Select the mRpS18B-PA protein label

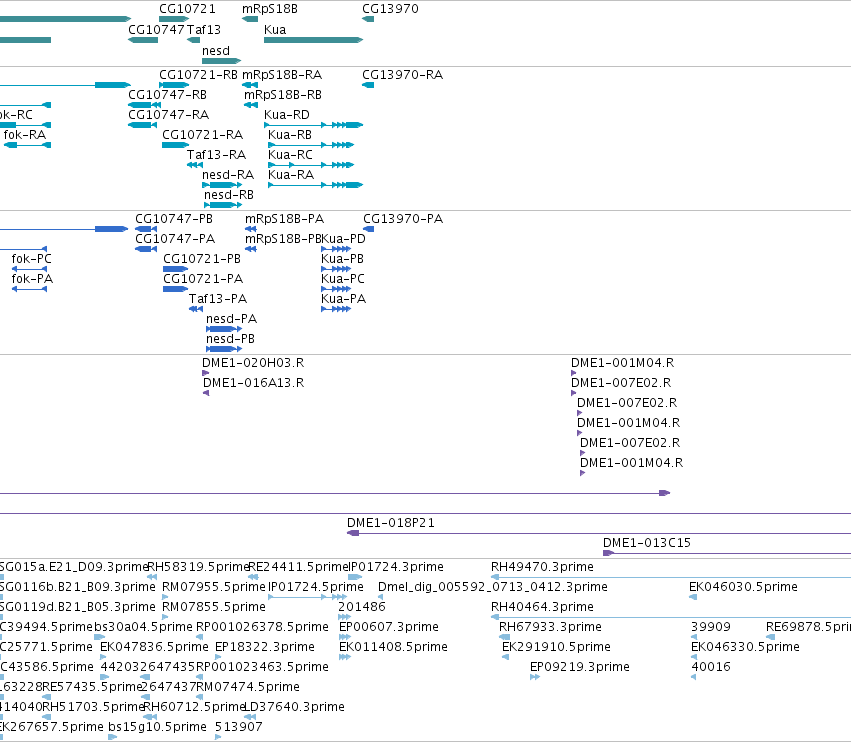coord(284,219)
